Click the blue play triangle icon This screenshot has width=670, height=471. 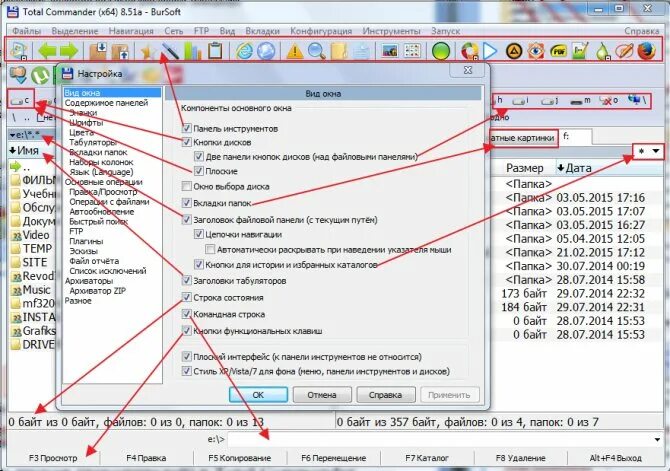(490, 51)
